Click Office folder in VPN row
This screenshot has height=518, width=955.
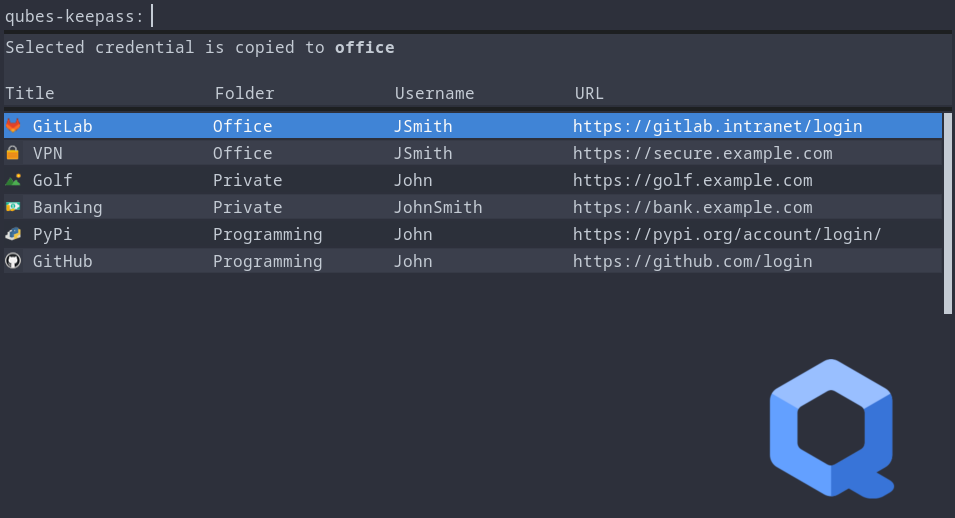[x=242, y=153]
